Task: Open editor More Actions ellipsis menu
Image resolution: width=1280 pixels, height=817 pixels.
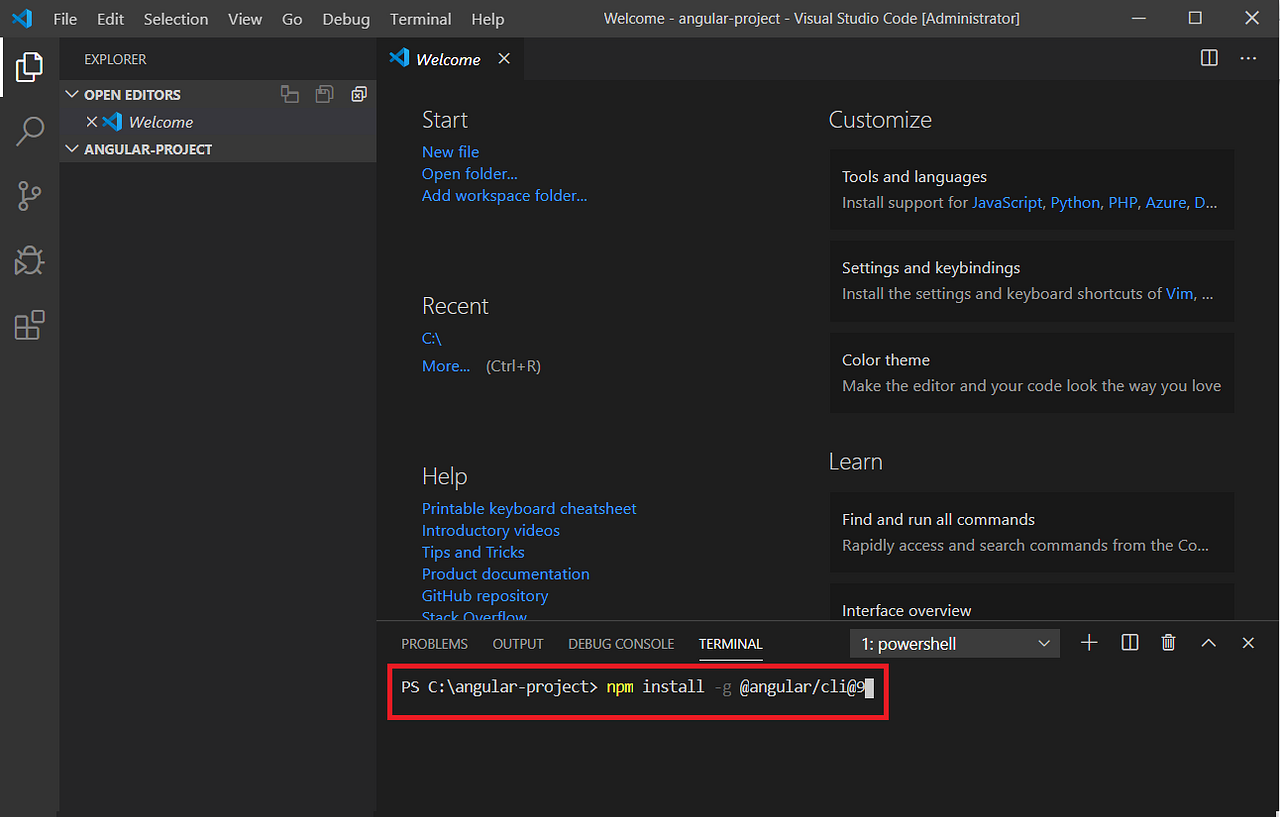Action: 1248,58
